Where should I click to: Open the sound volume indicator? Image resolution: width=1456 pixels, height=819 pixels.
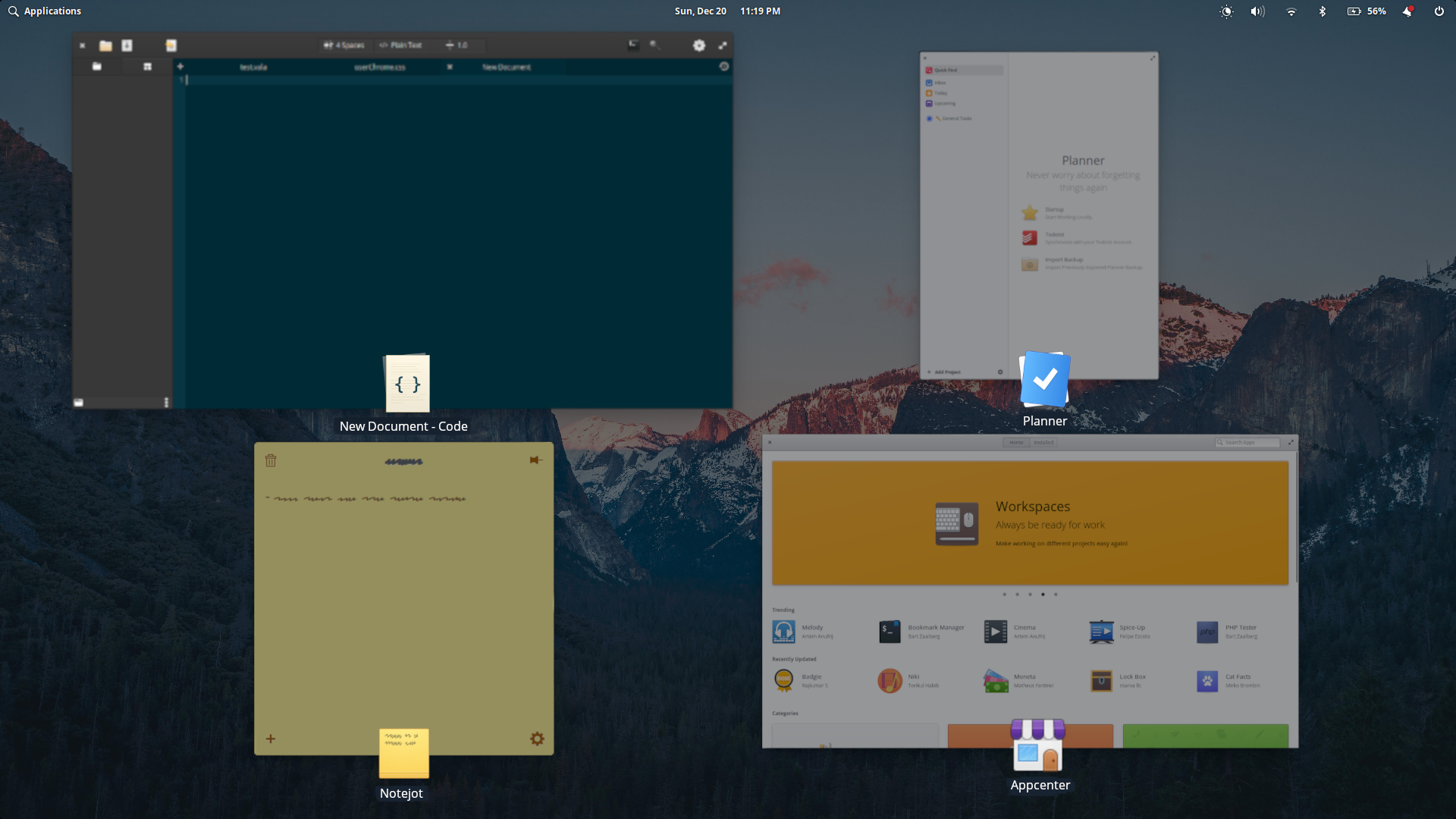tap(1257, 11)
